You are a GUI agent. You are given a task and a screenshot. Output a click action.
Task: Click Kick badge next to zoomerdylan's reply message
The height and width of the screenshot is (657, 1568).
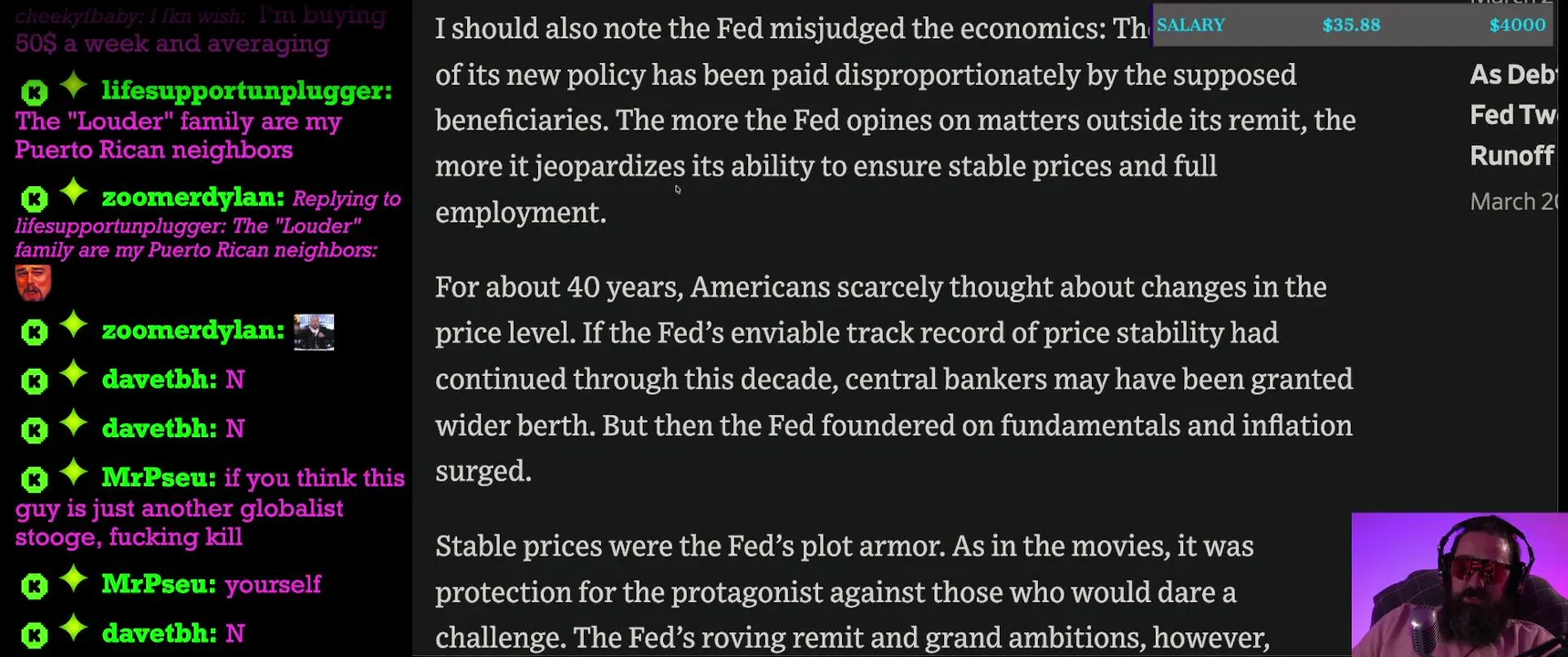pos(34,199)
